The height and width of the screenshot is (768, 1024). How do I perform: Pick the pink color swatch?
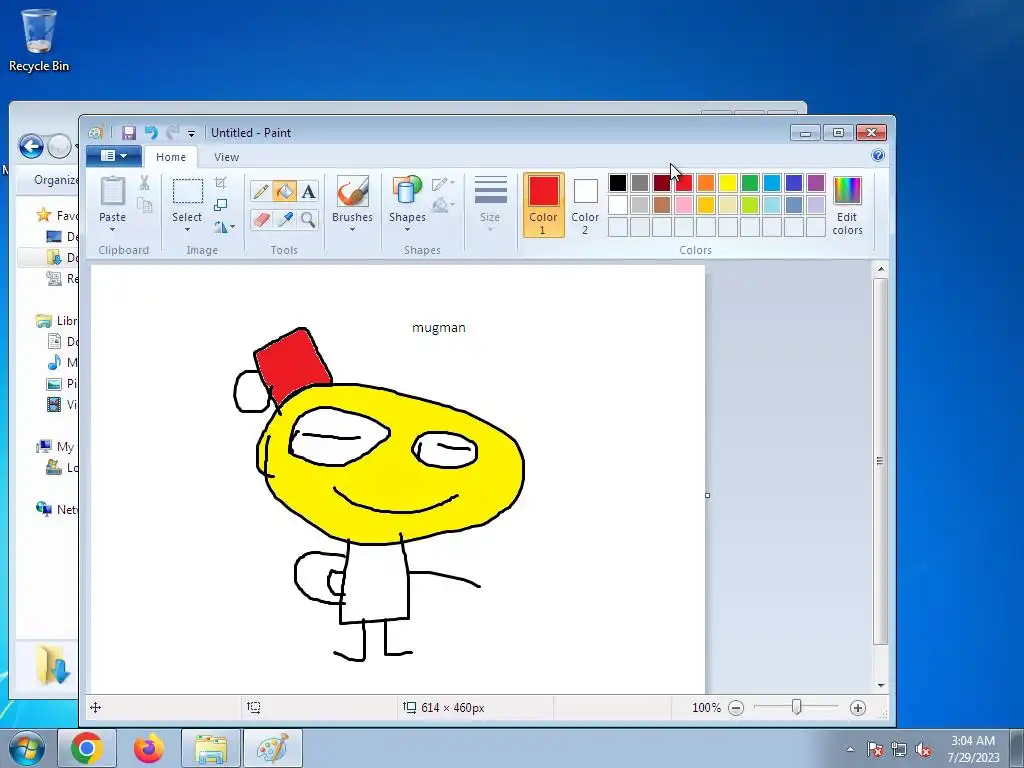pyautogui.click(x=684, y=205)
